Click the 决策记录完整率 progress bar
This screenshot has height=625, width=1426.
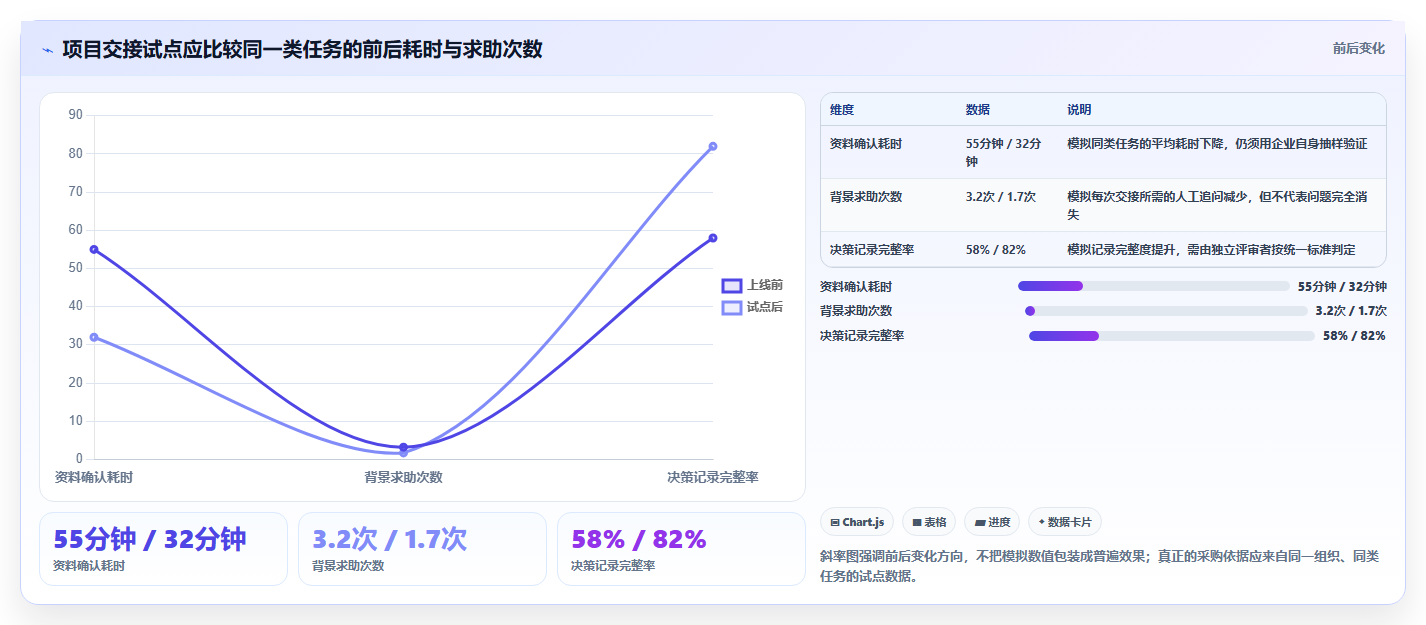pos(1171,336)
